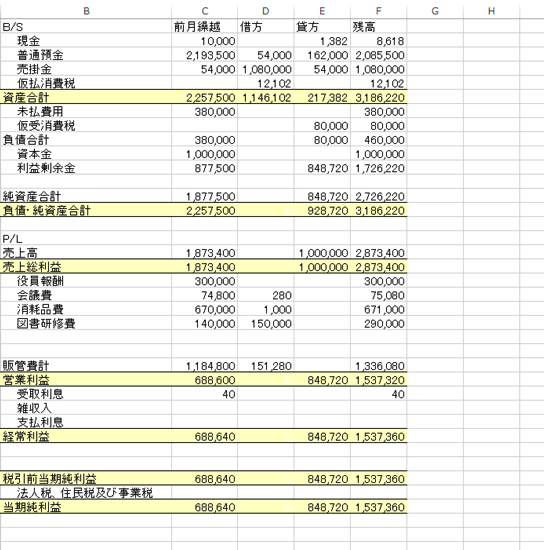Select the 負債合計 row label
This screenshot has width=544, height=550.
coord(86,140)
